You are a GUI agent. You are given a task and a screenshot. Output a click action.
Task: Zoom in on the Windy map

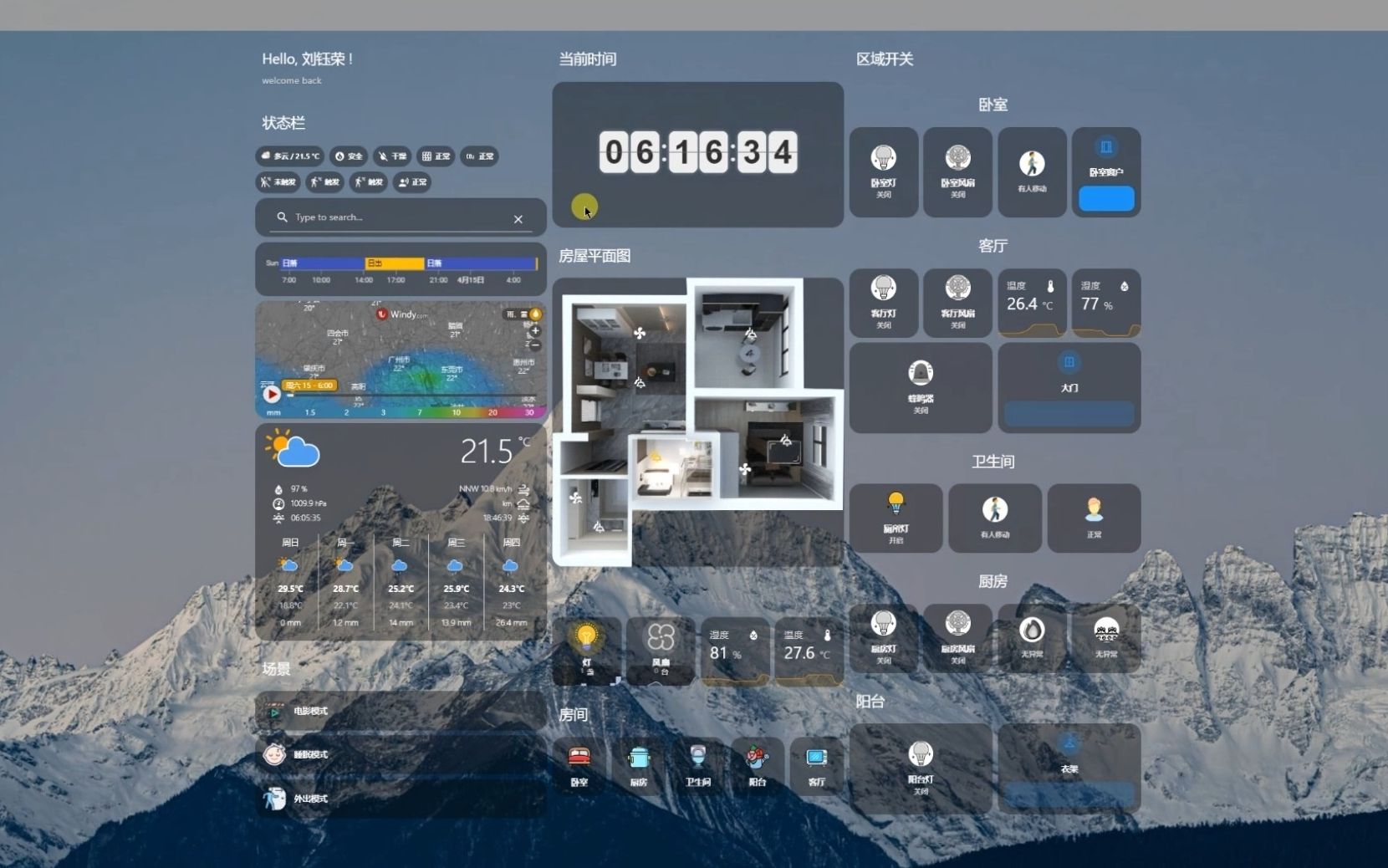pos(535,331)
